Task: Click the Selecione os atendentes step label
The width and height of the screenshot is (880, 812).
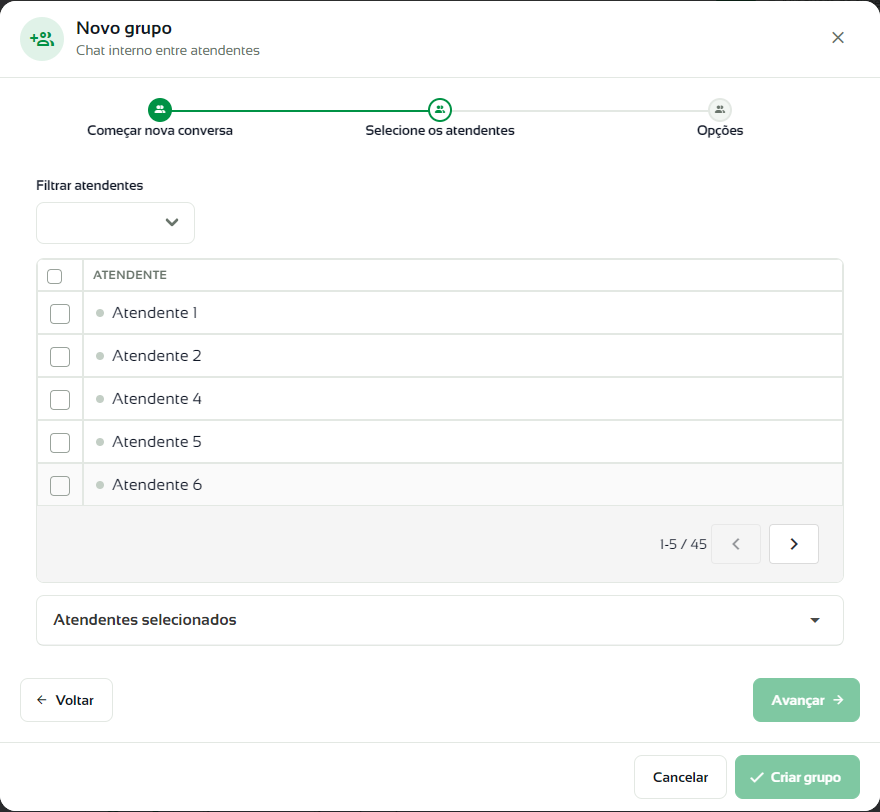Action: click(x=440, y=130)
